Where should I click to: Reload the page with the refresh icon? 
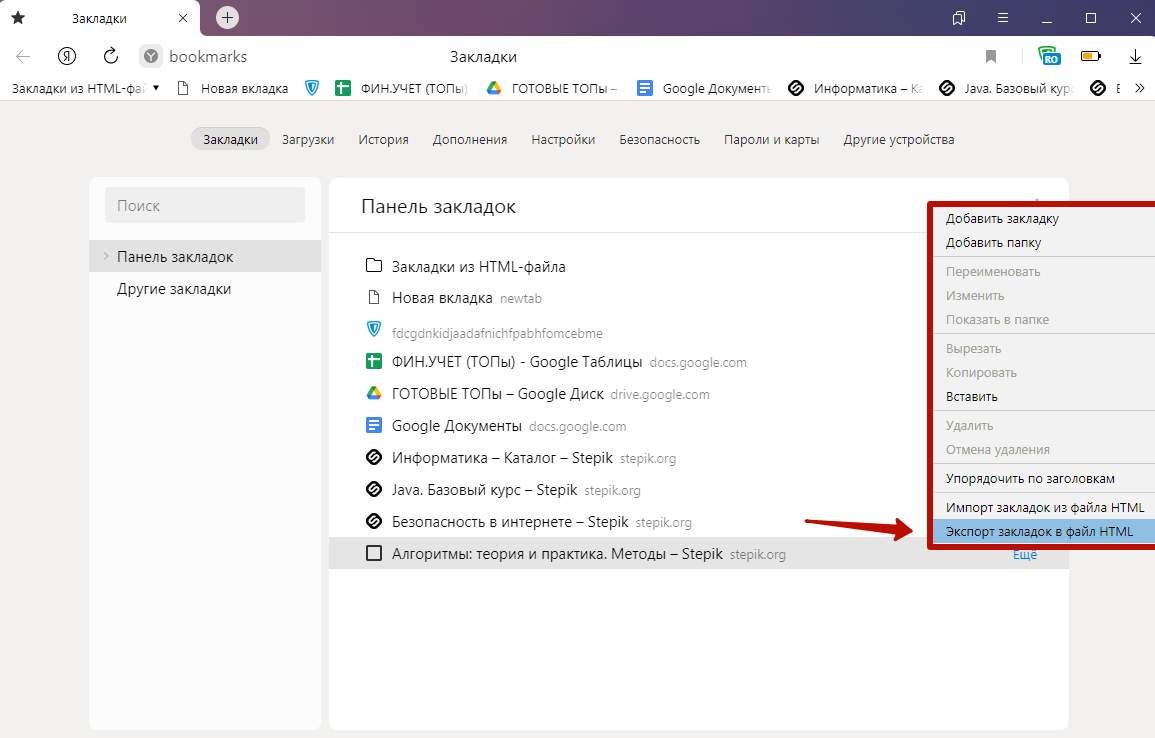coord(111,56)
